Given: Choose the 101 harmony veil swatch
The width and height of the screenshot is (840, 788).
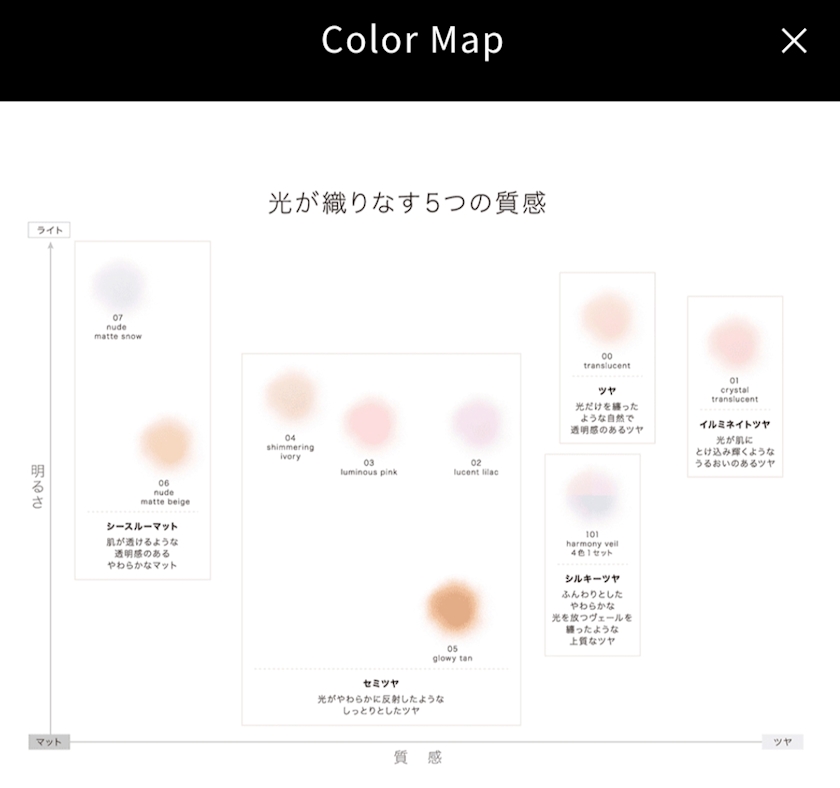Looking at the screenshot, I should (x=592, y=496).
